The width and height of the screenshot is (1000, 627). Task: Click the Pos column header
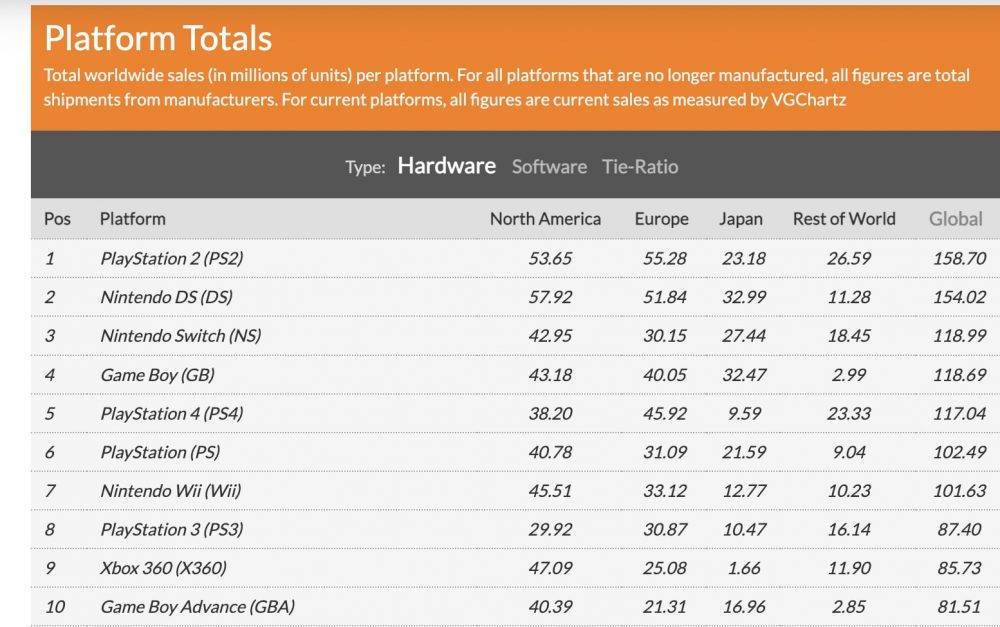pos(57,219)
